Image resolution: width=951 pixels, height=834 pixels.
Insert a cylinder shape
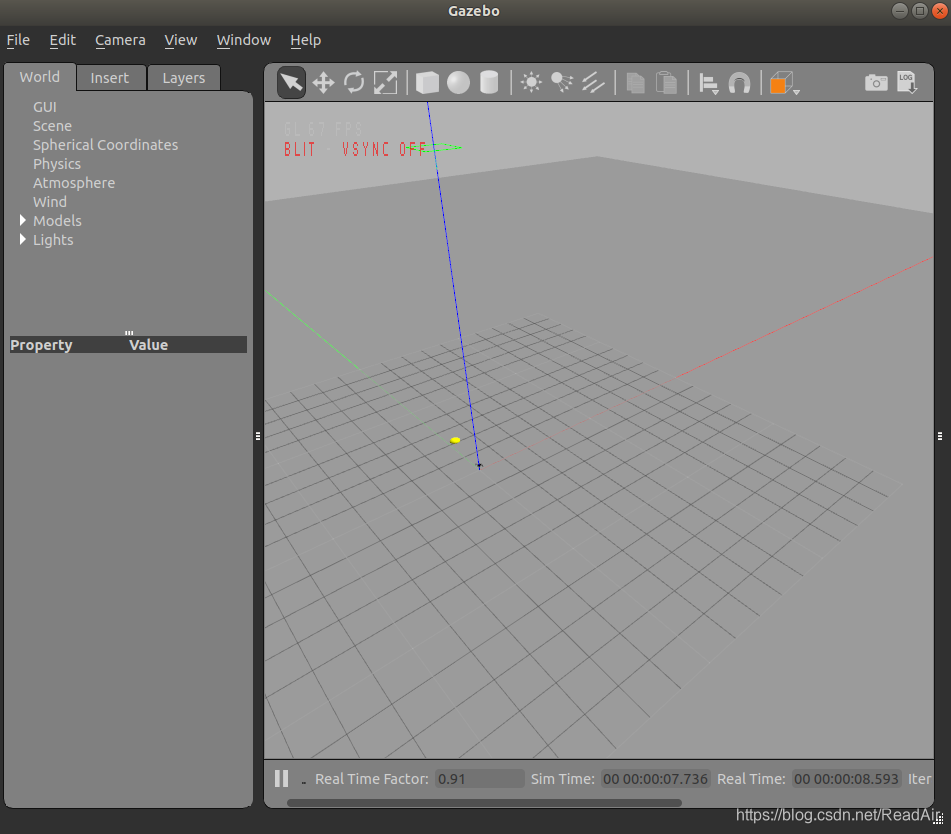[489, 82]
